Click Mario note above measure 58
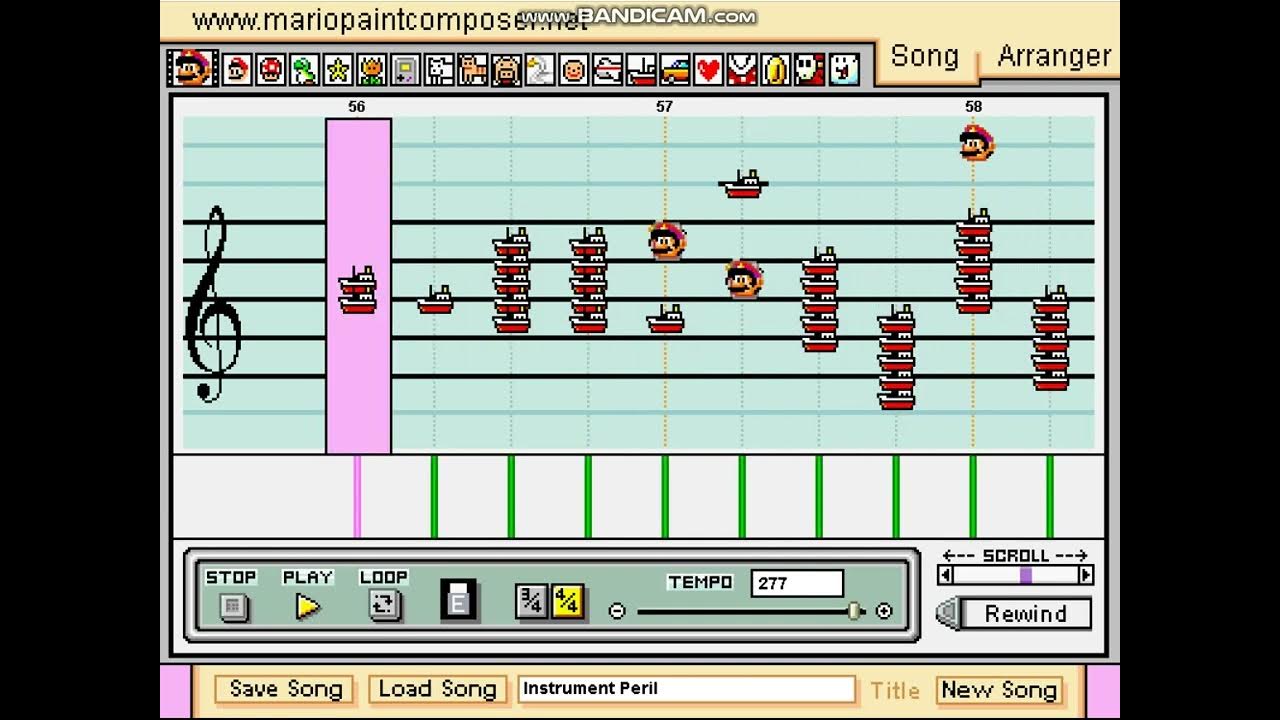Viewport: 1280px width, 720px height. pyautogui.click(x=976, y=143)
